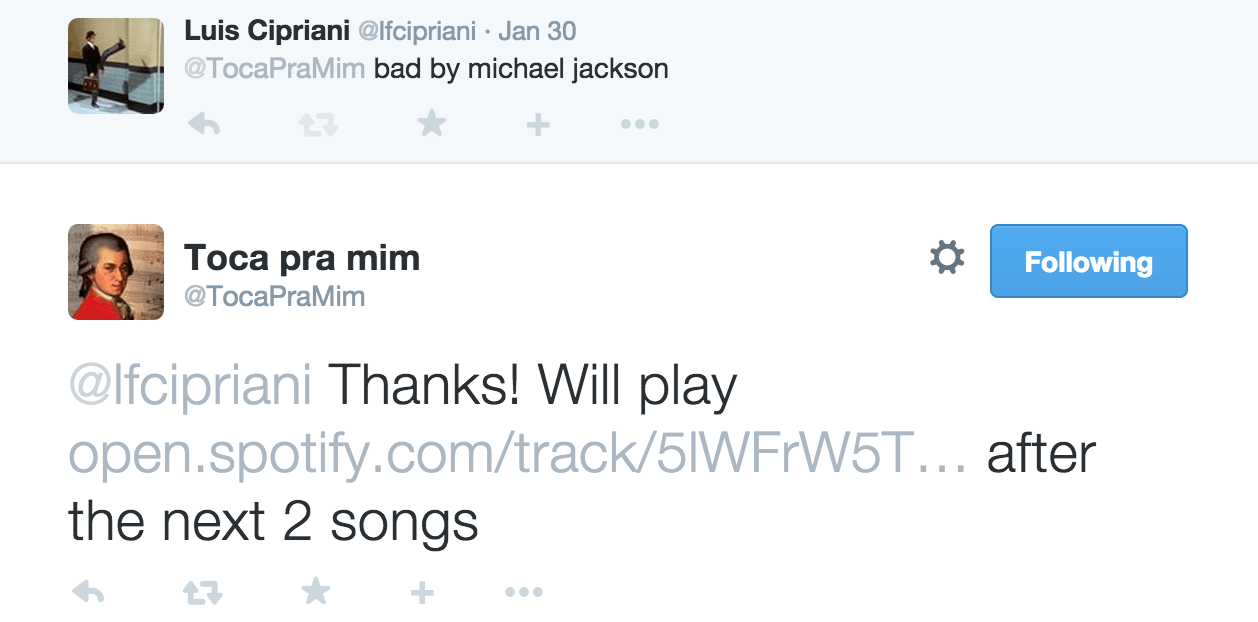1258x622 pixels.
Task: Open gear settings dropdown next to Following
Action: click(947, 259)
